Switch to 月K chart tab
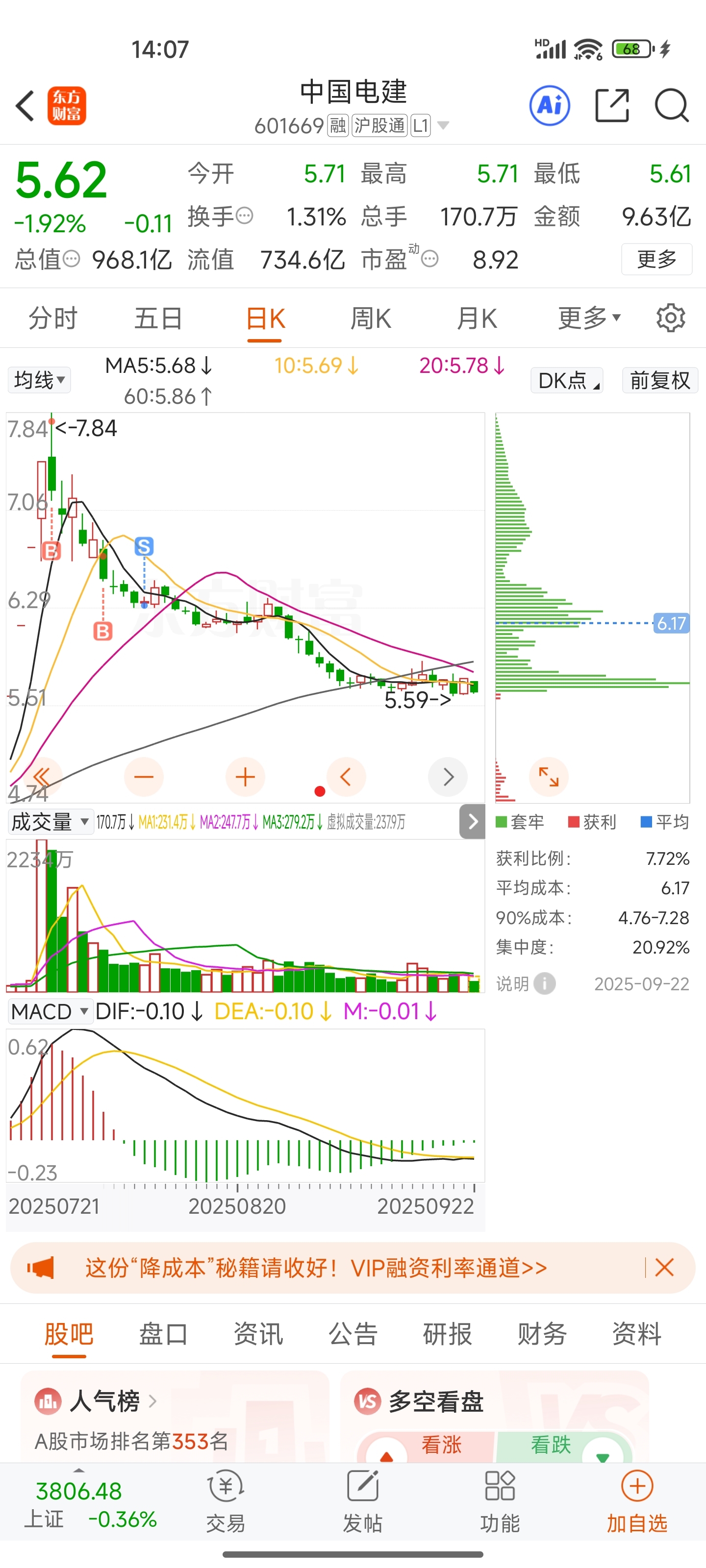 477,318
